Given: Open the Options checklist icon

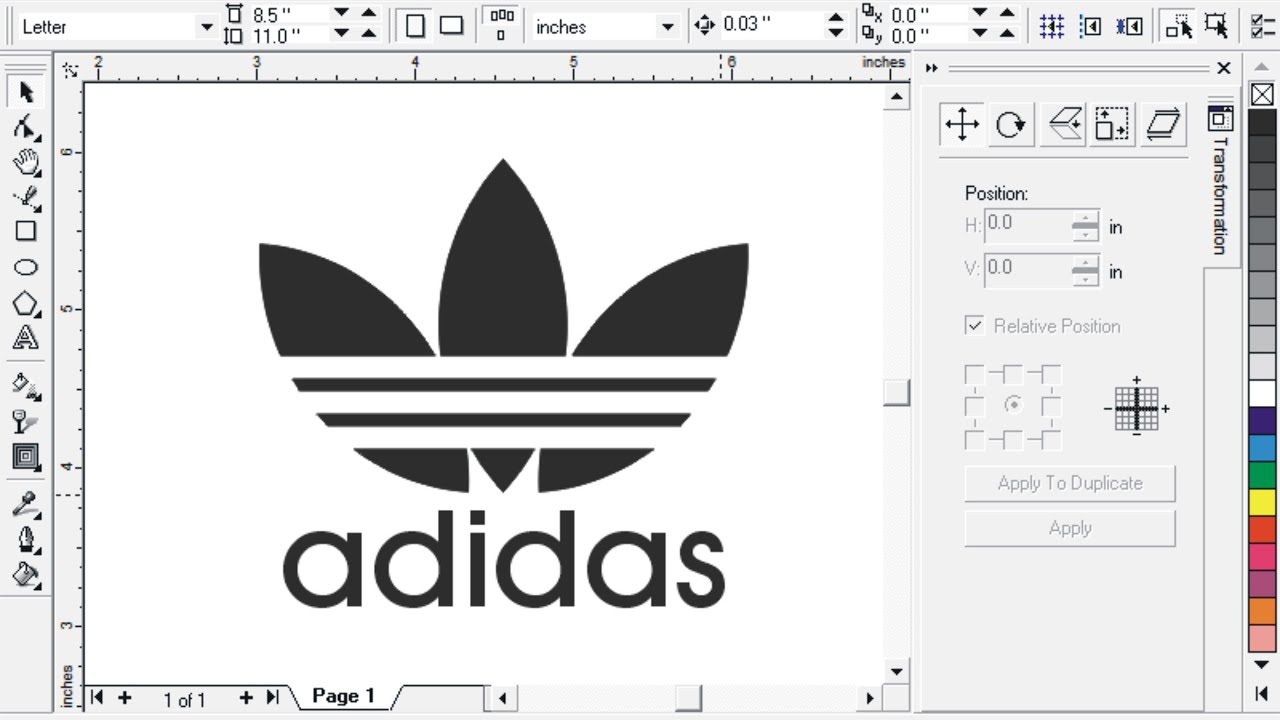Looking at the screenshot, I should point(1263,26).
